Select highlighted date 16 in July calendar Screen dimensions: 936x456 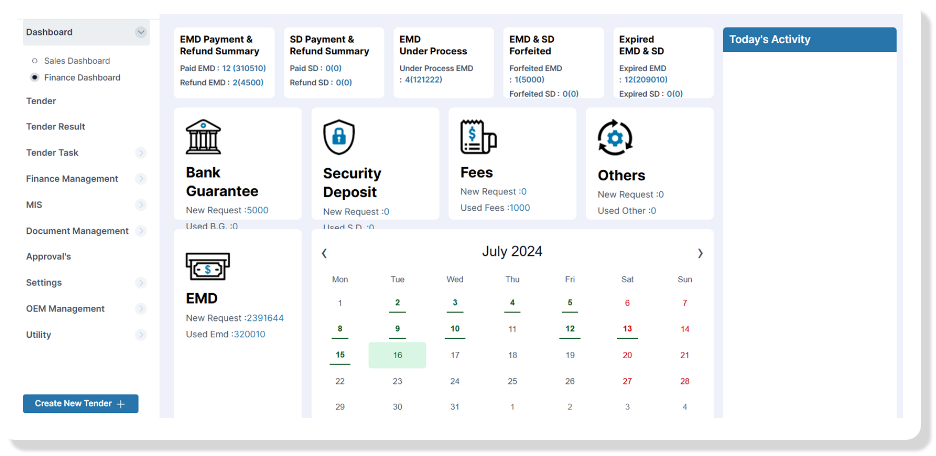pos(397,355)
